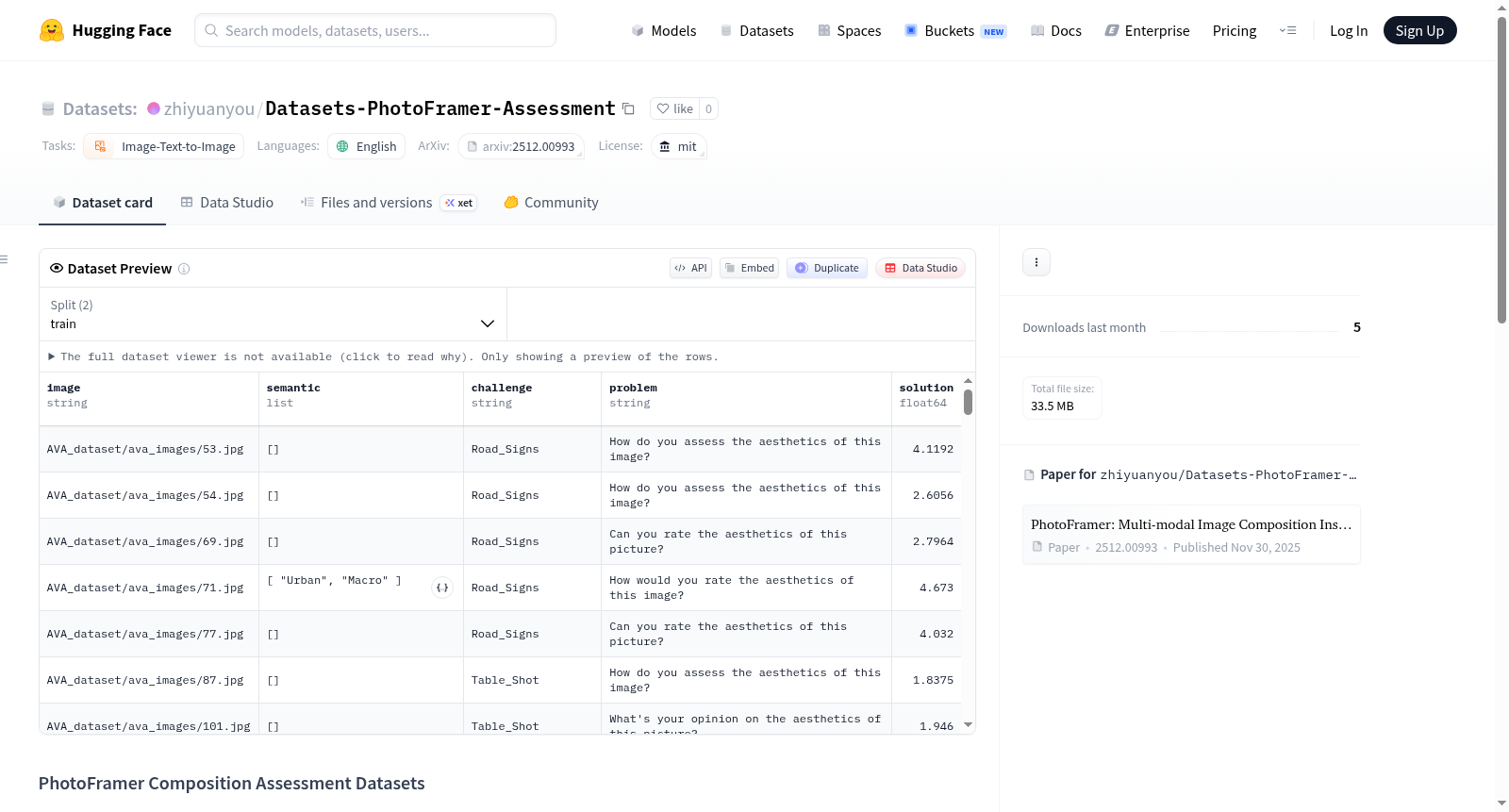This screenshot has width=1509, height=812.
Task: Click the Hugging Face logo icon
Action: tap(52, 30)
